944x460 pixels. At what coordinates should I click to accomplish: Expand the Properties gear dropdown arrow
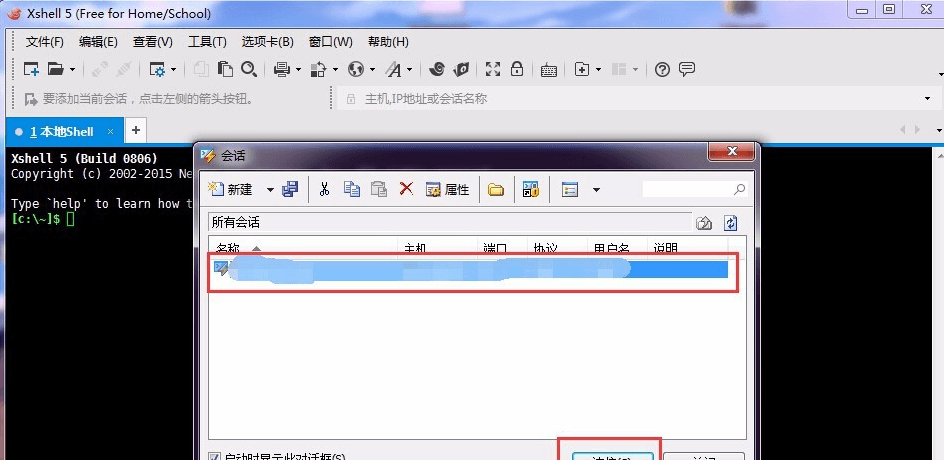point(173,70)
